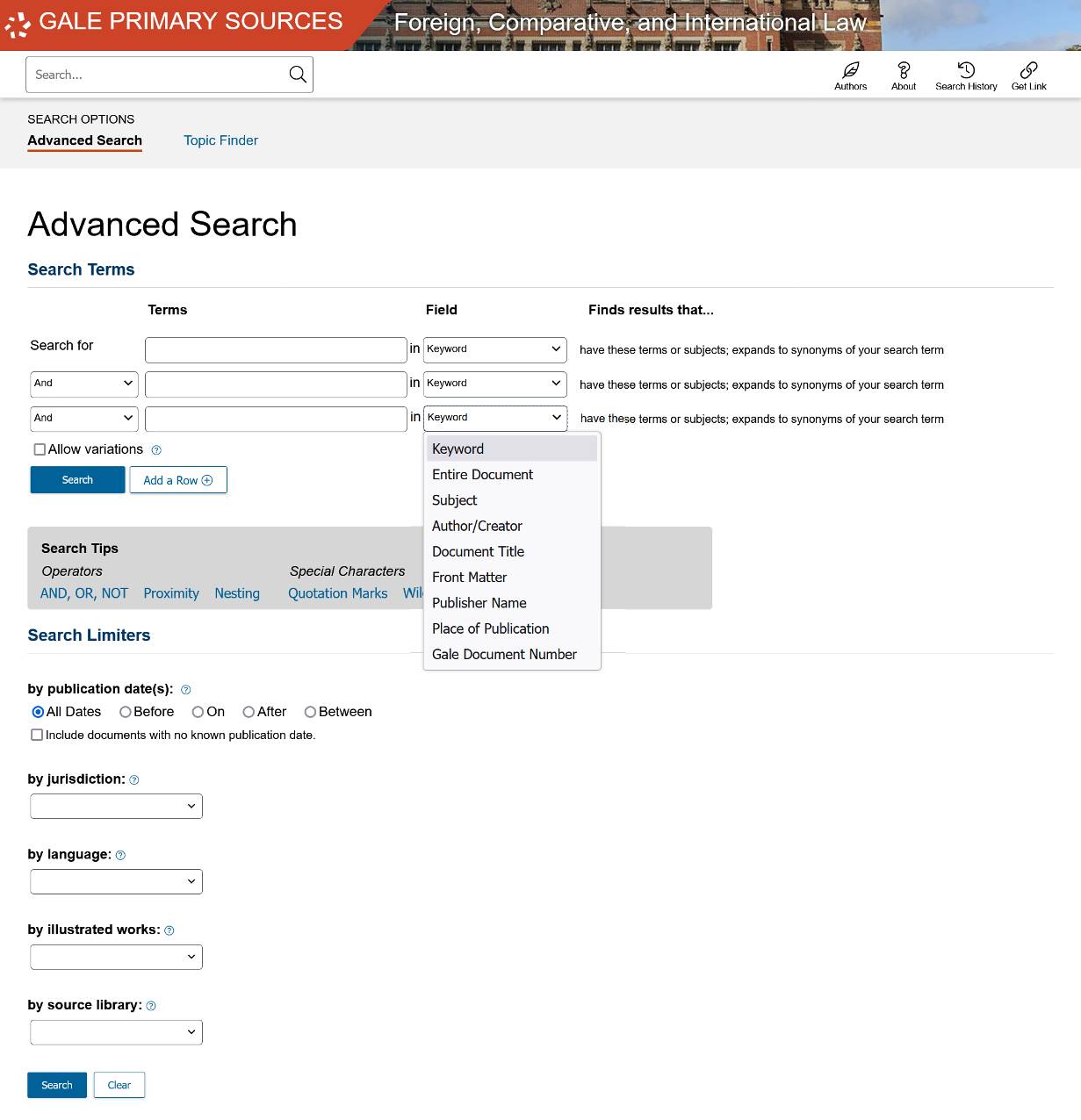Click the Search button beside Clear
Image resolution: width=1081 pixels, height=1120 pixels.
tap(57, 1085)
